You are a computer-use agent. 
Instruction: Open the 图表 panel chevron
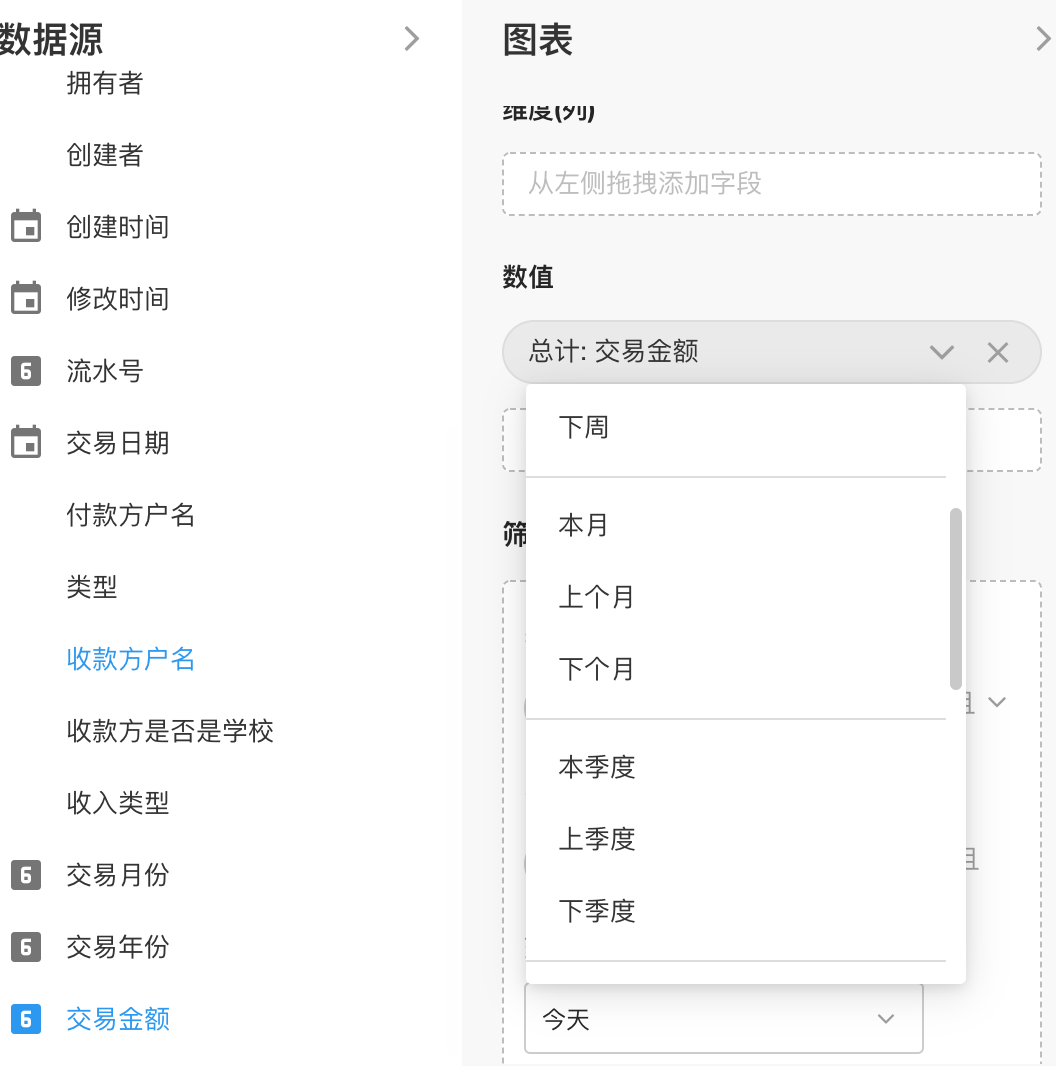coord(1041,38)
